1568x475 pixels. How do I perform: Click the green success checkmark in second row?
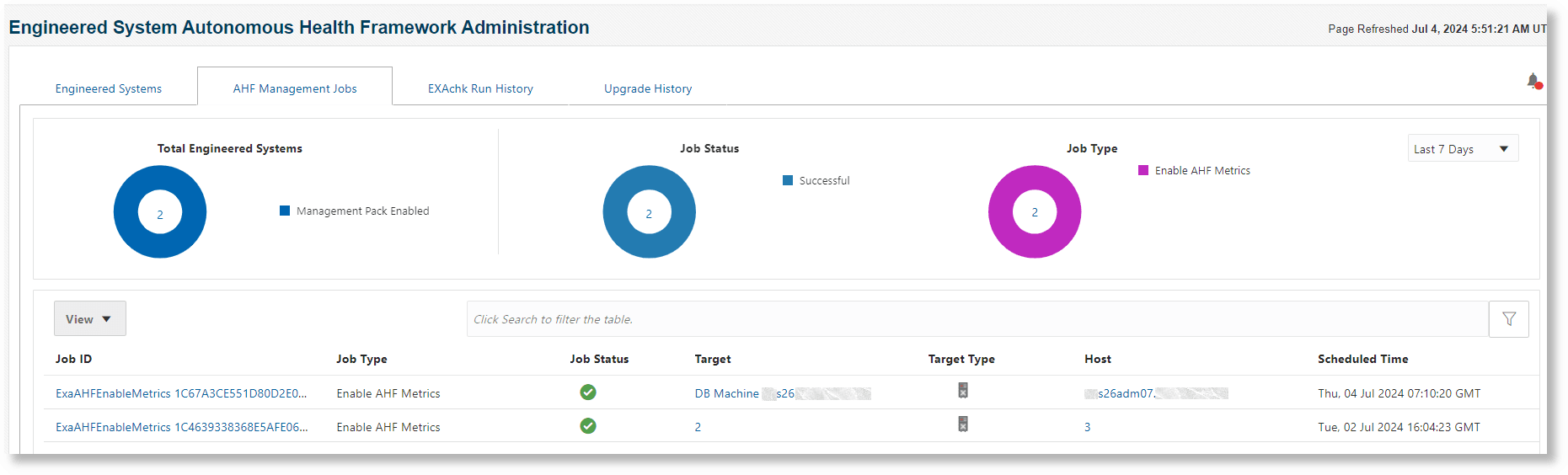(x=588, y=426)
